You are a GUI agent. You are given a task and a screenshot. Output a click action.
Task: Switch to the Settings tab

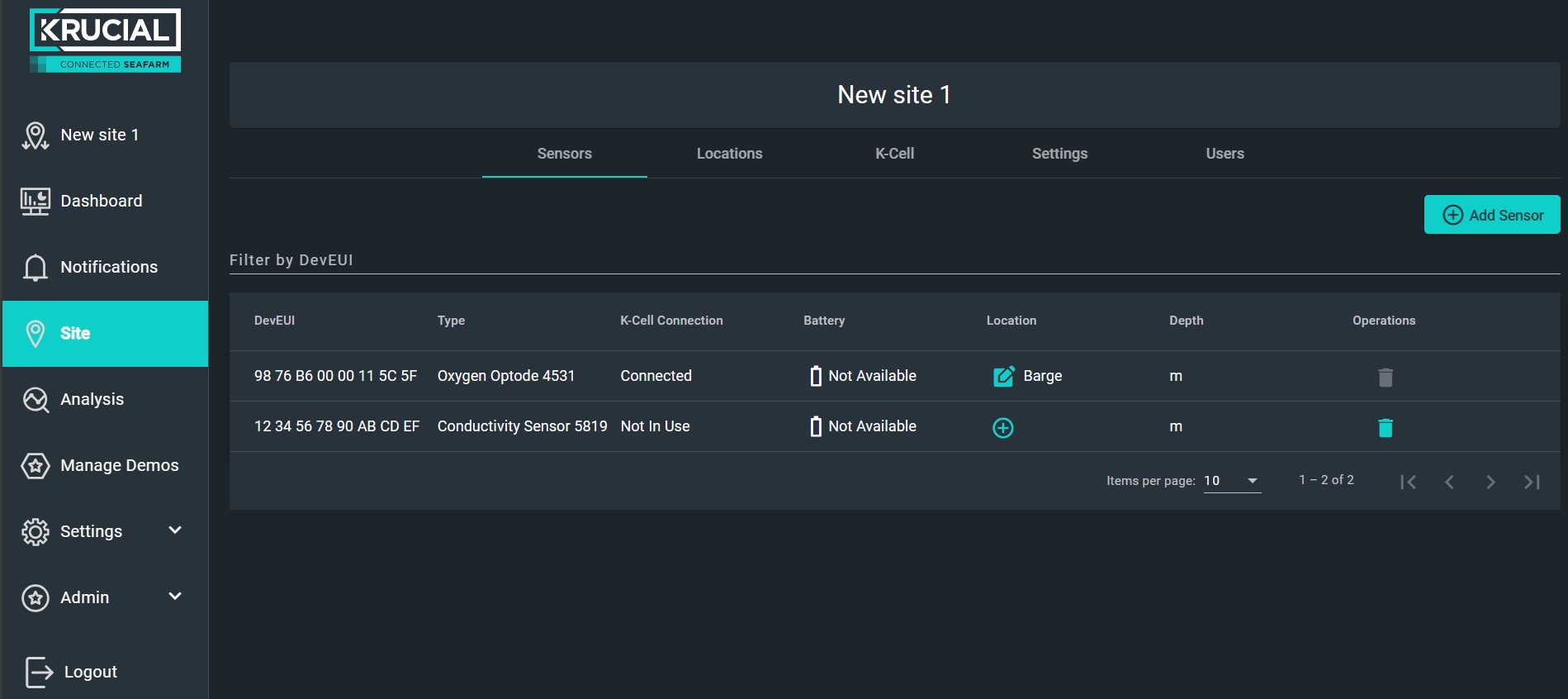1060,154
